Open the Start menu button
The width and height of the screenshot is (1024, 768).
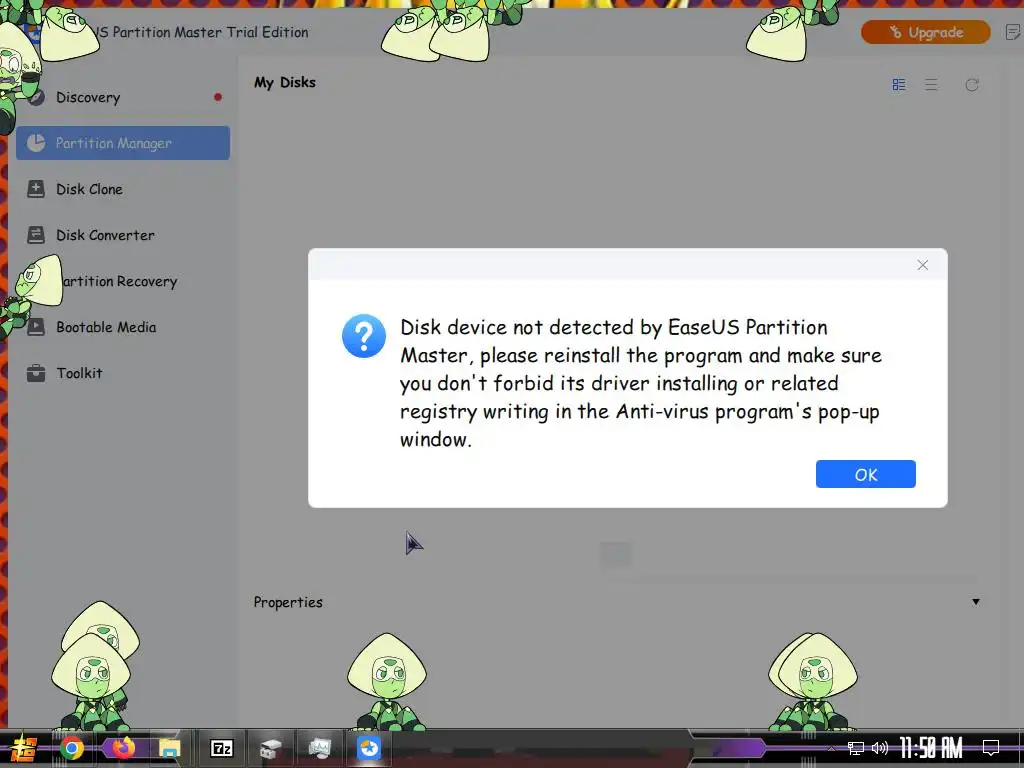coord(24,748)
